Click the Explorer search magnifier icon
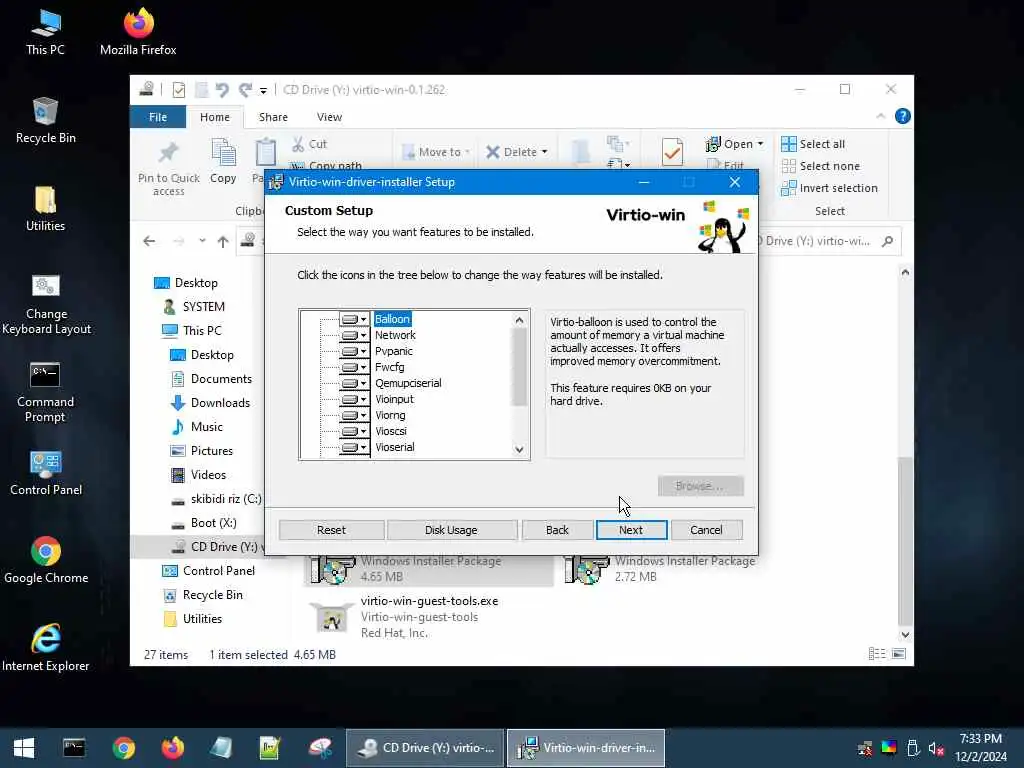Image resolution: width=1024 pixels, height=768 pixels. 887,242
